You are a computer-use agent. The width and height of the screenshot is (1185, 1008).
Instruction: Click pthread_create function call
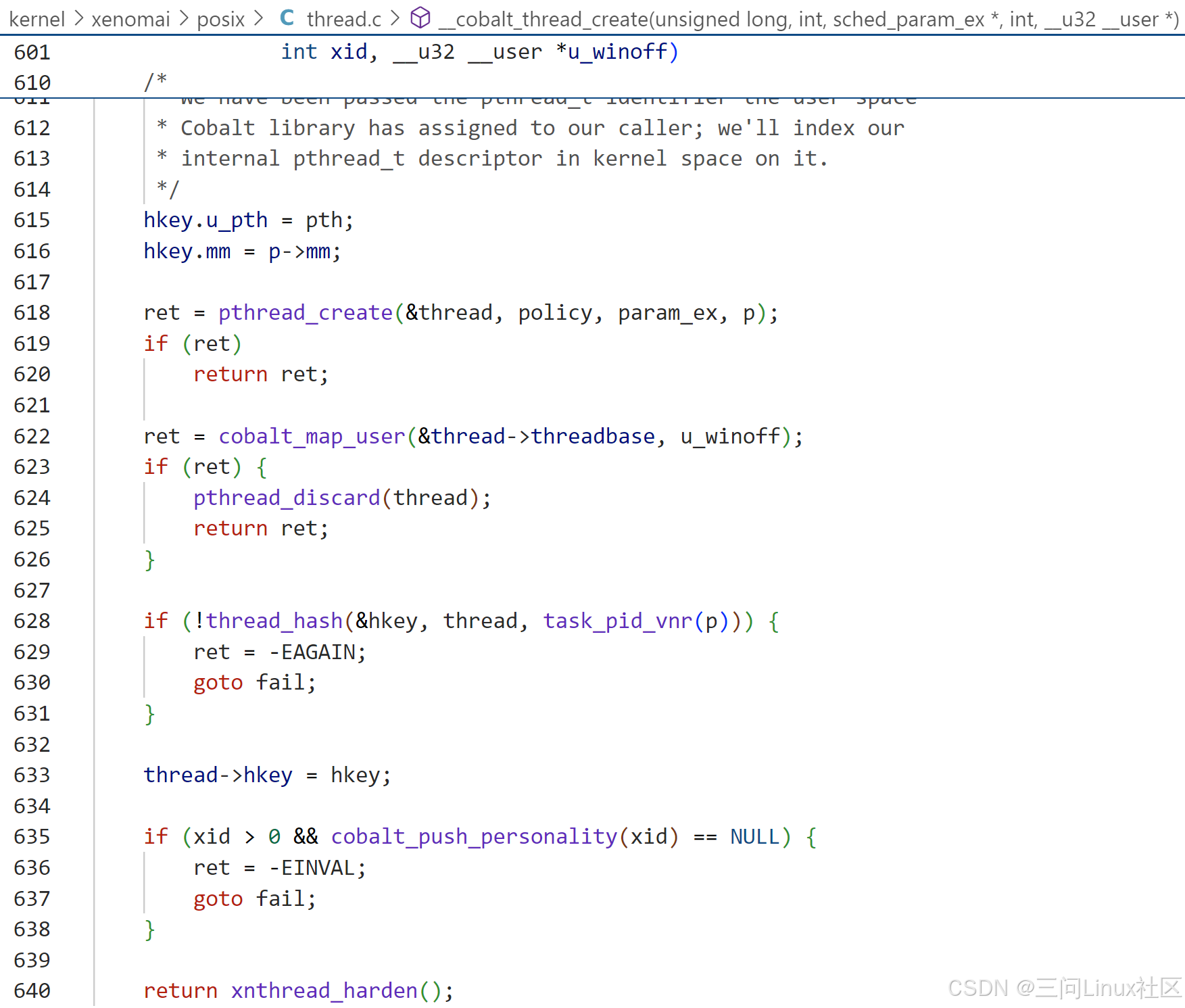(x=306, y=312)
